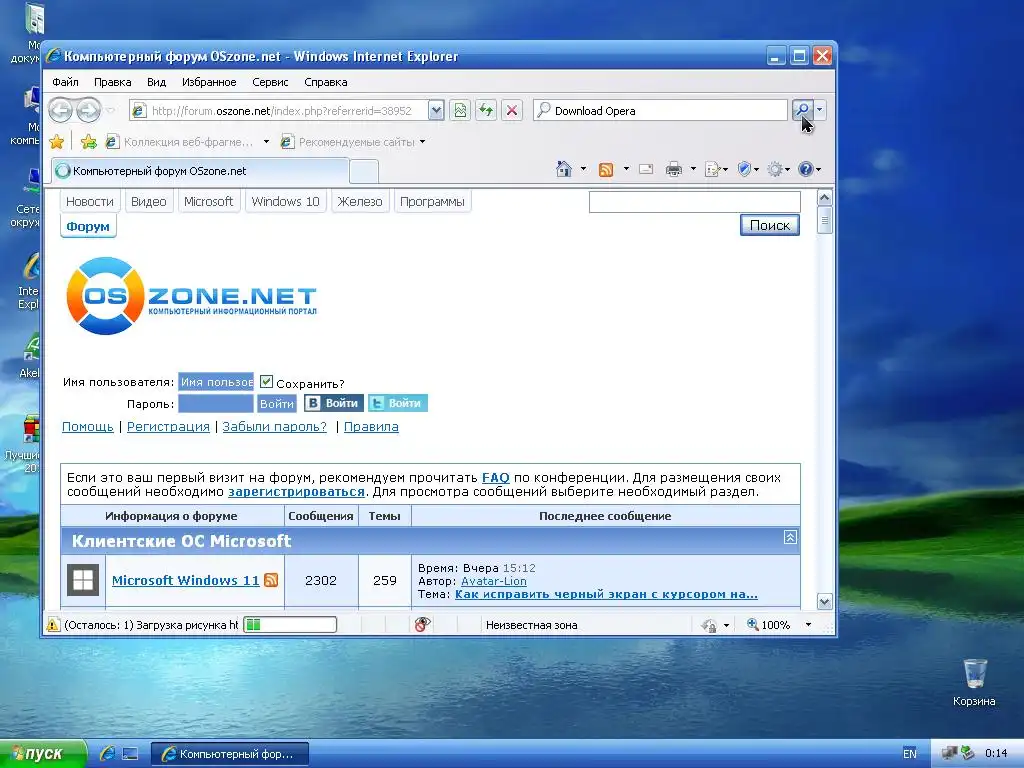The image size is (1024, 768).
Task: Collapse the Клиентские ОС Microsoft category
Action: tap(790, 537)
